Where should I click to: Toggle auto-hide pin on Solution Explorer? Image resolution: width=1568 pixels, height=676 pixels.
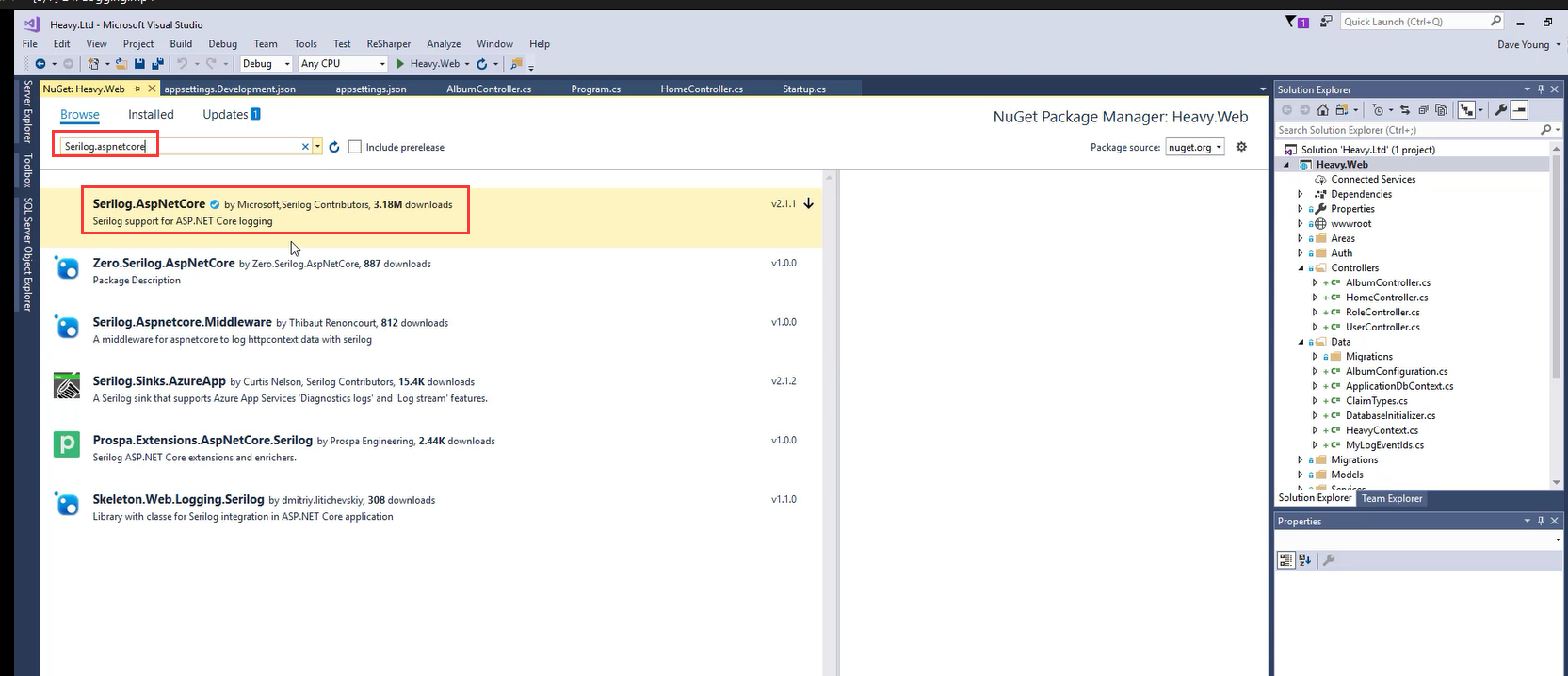coord(1541,89)
